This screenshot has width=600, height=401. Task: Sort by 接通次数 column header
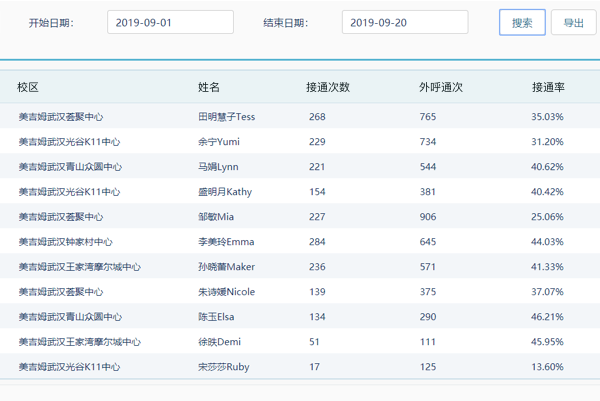pos(328,88)
